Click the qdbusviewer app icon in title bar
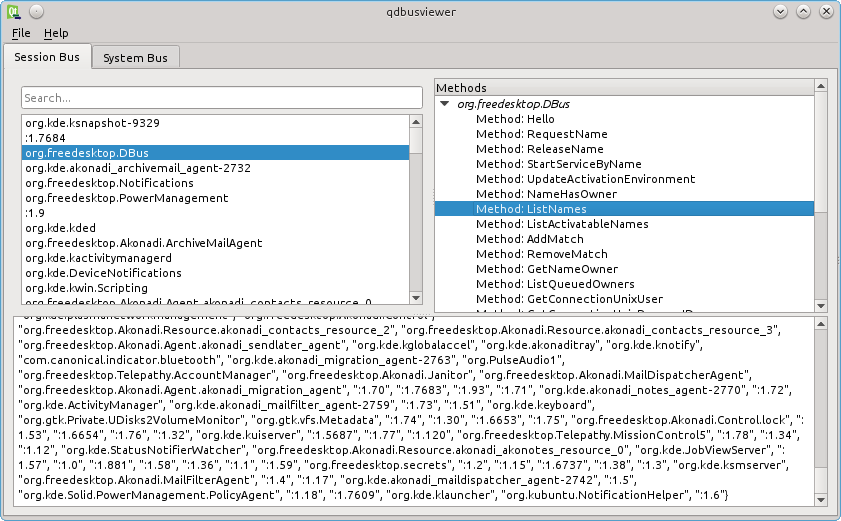This screenshot has width=841, height=521. coord(12,11)
